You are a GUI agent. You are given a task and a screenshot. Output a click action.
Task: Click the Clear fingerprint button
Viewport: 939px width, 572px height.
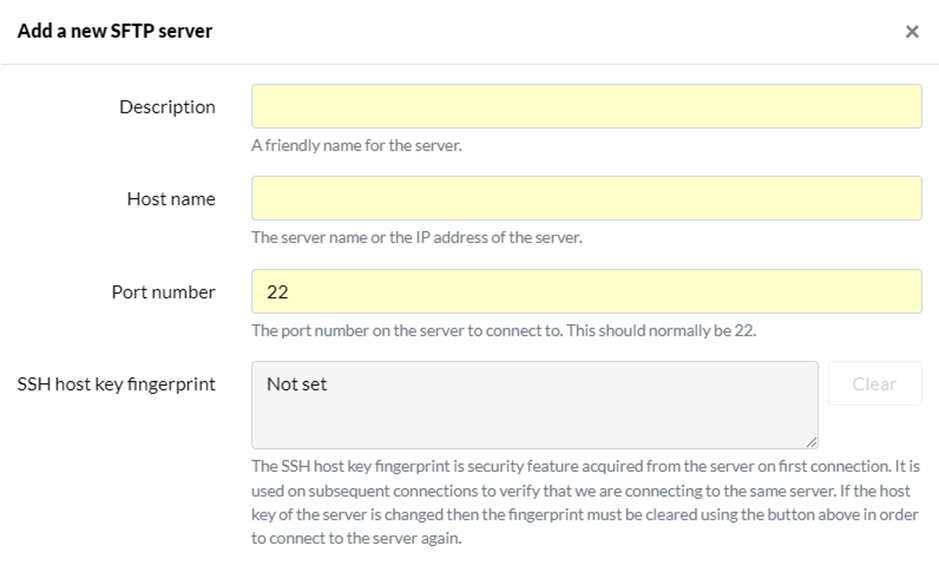click(875, 383)
